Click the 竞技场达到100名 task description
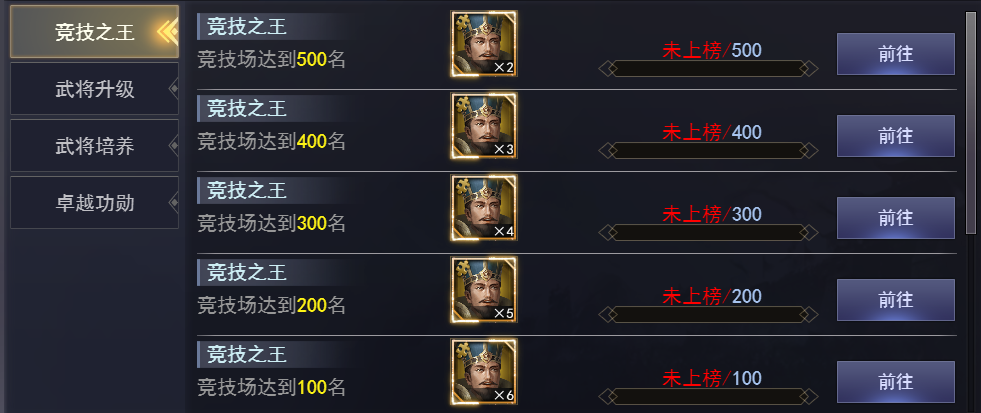Image resolution: width=981 pixels, height=413 pixels. click(x=272, y=387)
